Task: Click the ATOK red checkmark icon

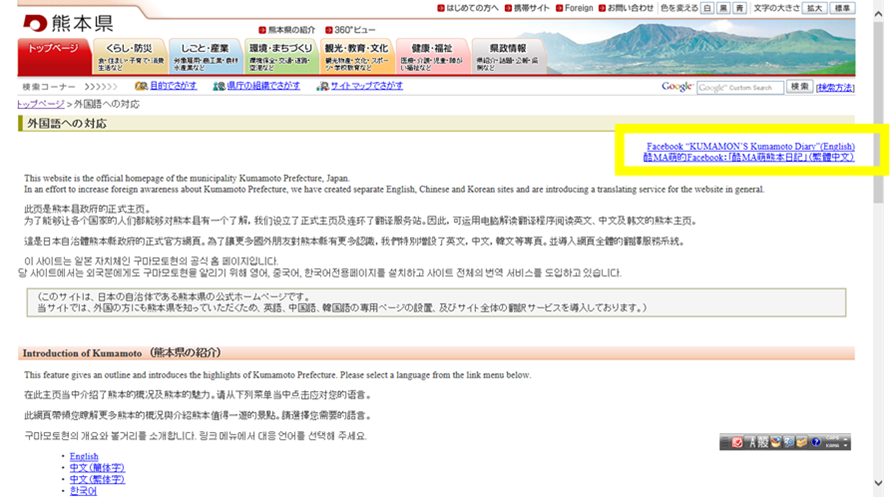Action: pyautogui.click(x=738, y=442)
